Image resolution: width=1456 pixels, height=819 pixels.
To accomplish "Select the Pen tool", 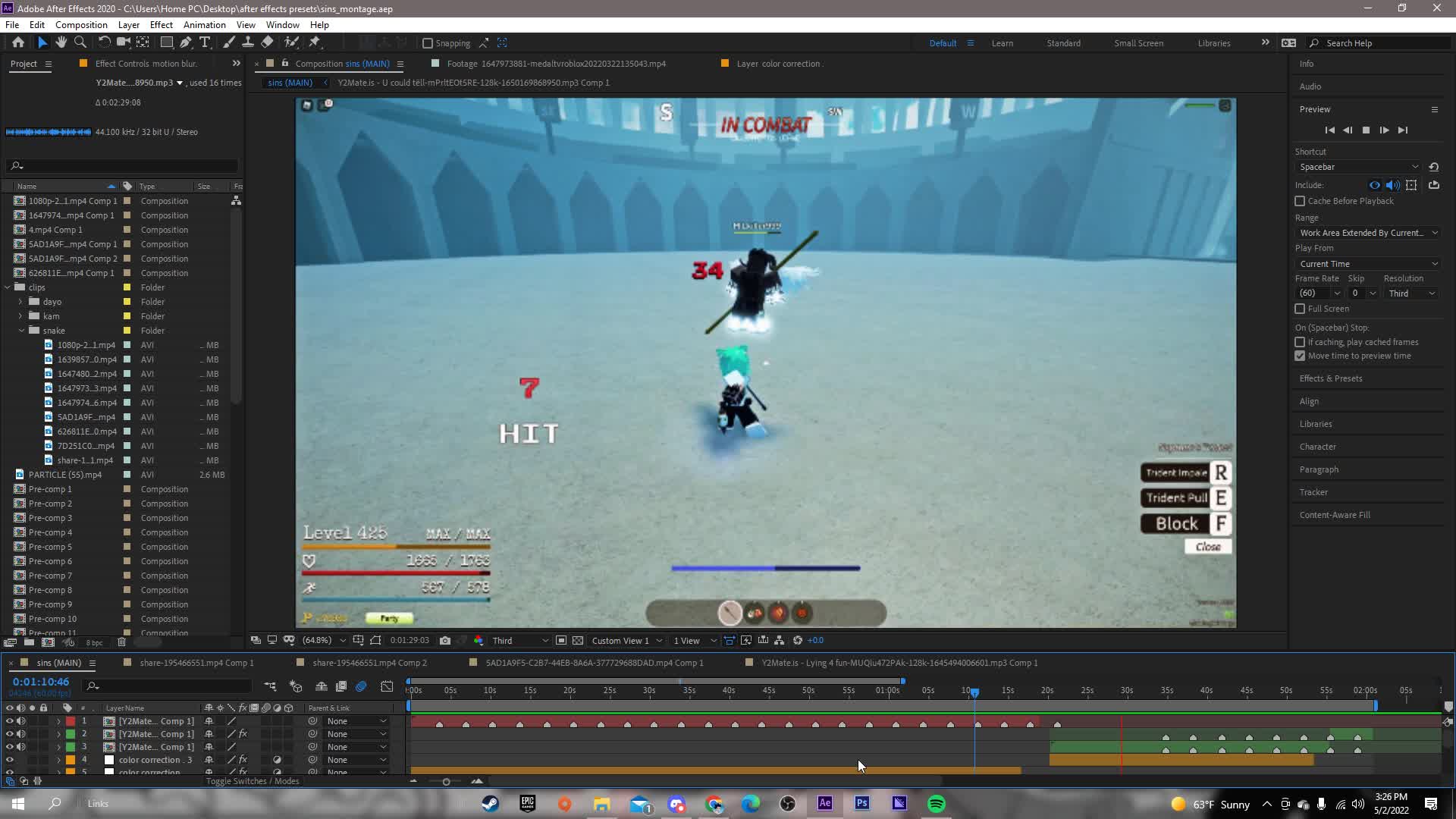I will tap(186, 42).
